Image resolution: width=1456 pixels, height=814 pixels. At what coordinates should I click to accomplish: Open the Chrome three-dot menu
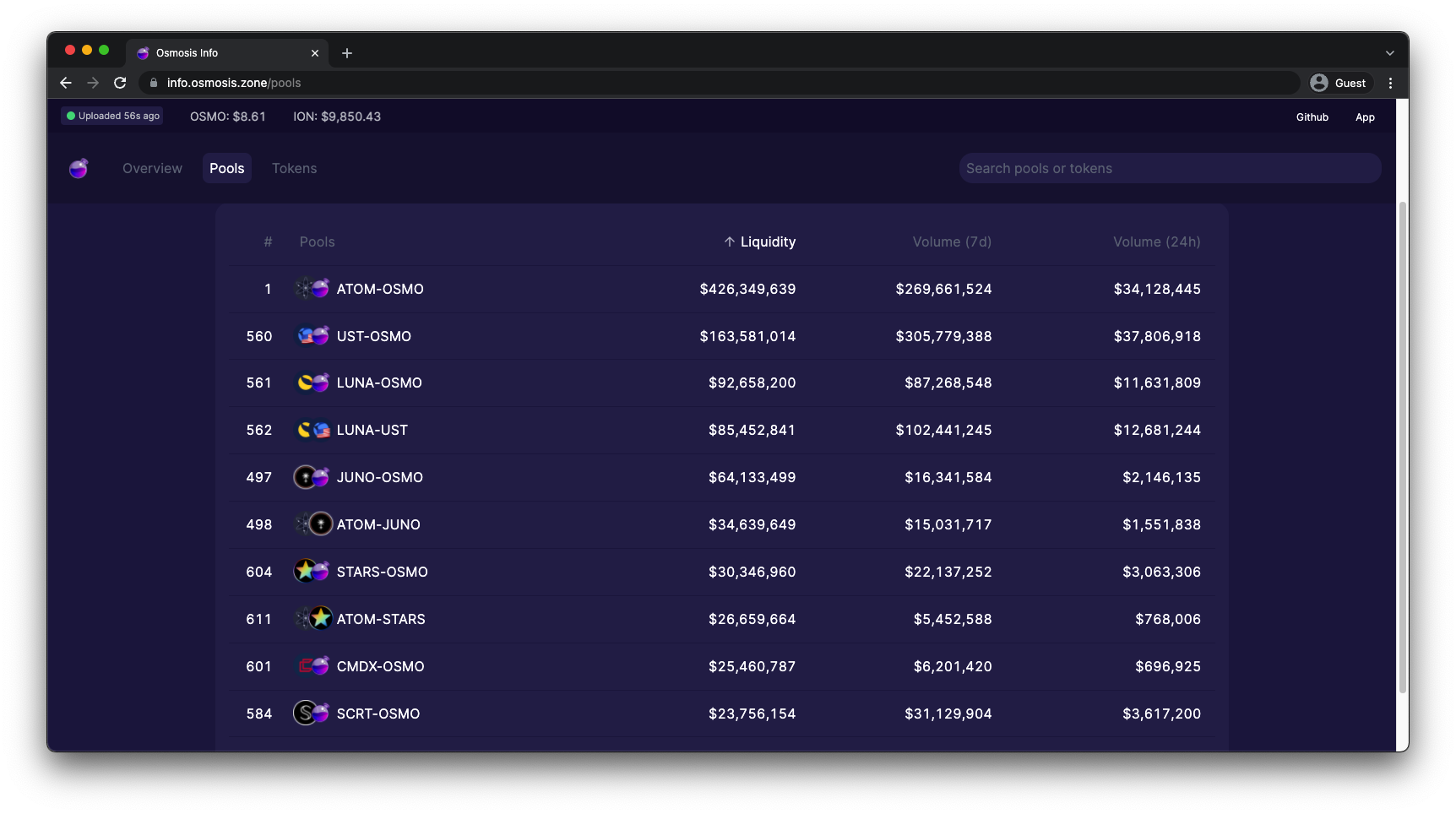tap(1390, 83)
